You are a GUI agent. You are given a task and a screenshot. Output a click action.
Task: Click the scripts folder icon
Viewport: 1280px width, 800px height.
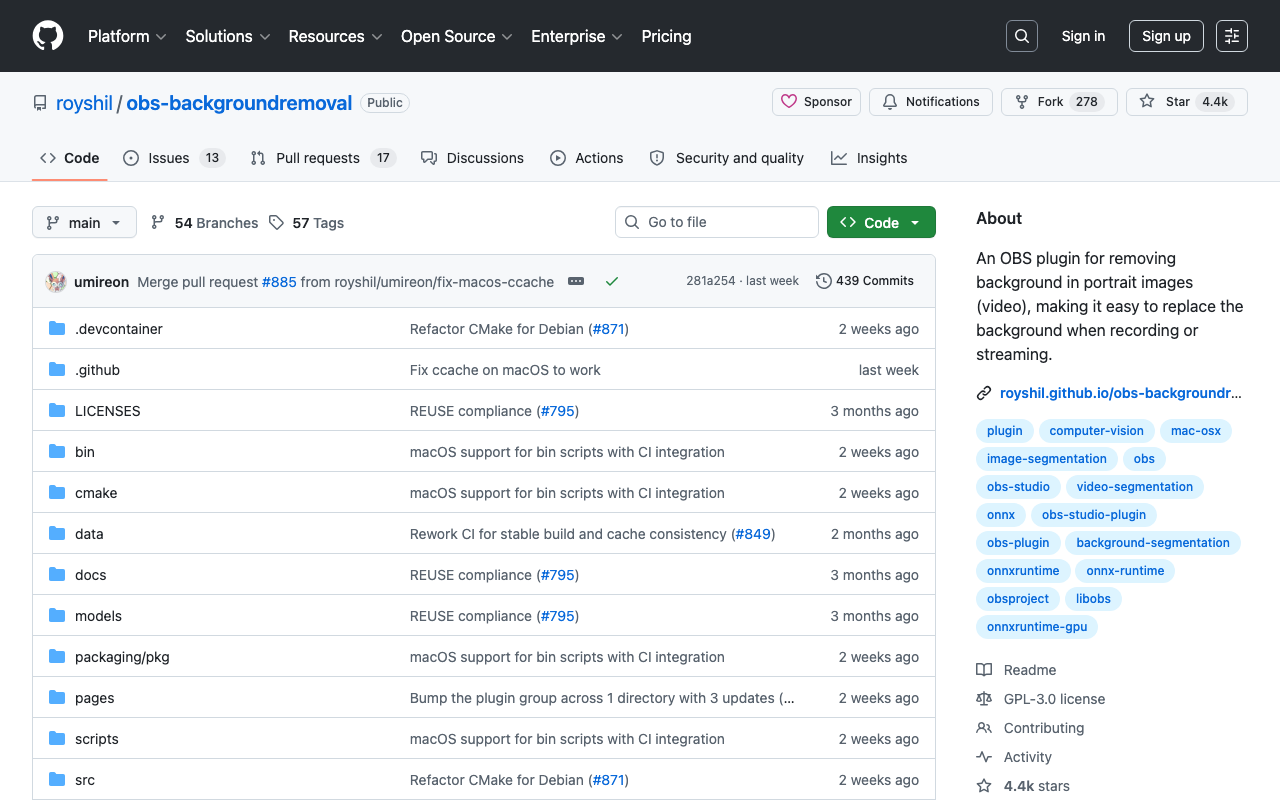tap(57, 739)
